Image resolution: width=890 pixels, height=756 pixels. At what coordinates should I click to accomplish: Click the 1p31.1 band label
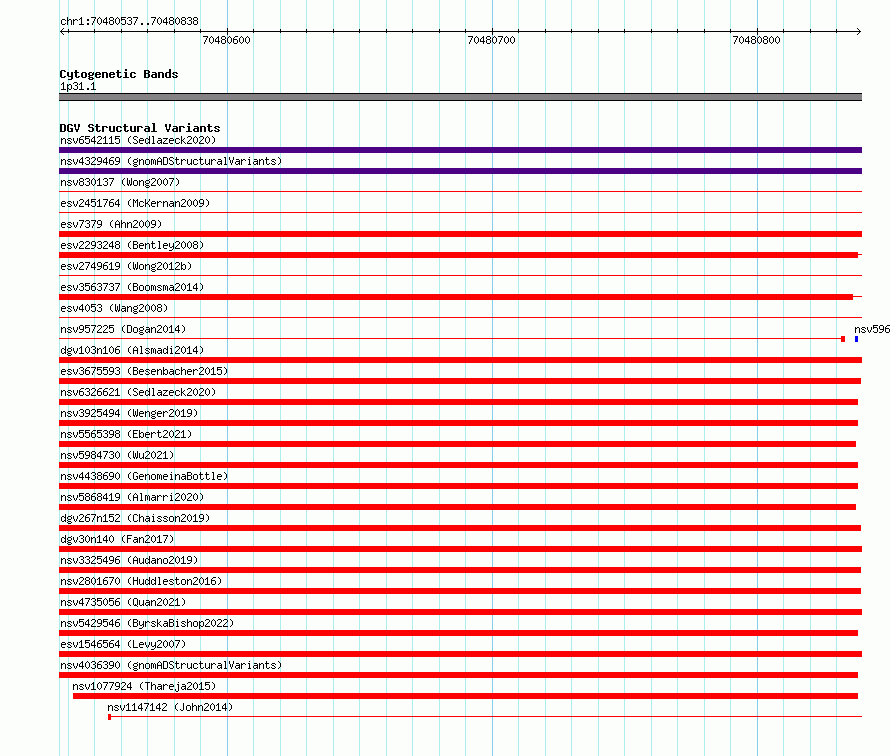click(x=78, y=86)
